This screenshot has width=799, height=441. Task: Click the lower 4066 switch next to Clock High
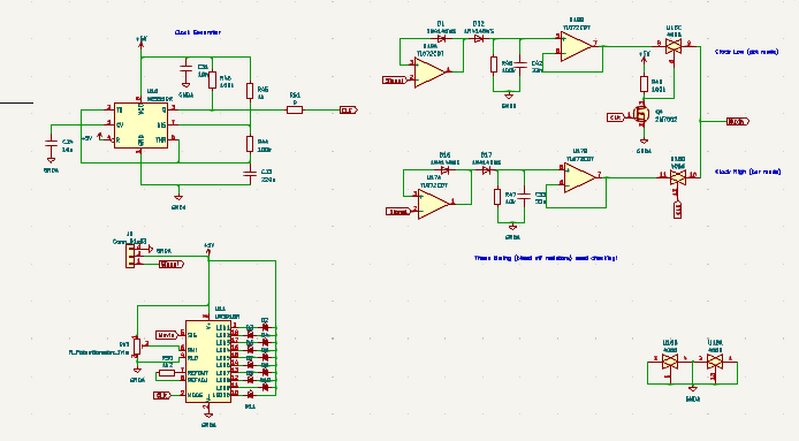[x=679, y=176]
